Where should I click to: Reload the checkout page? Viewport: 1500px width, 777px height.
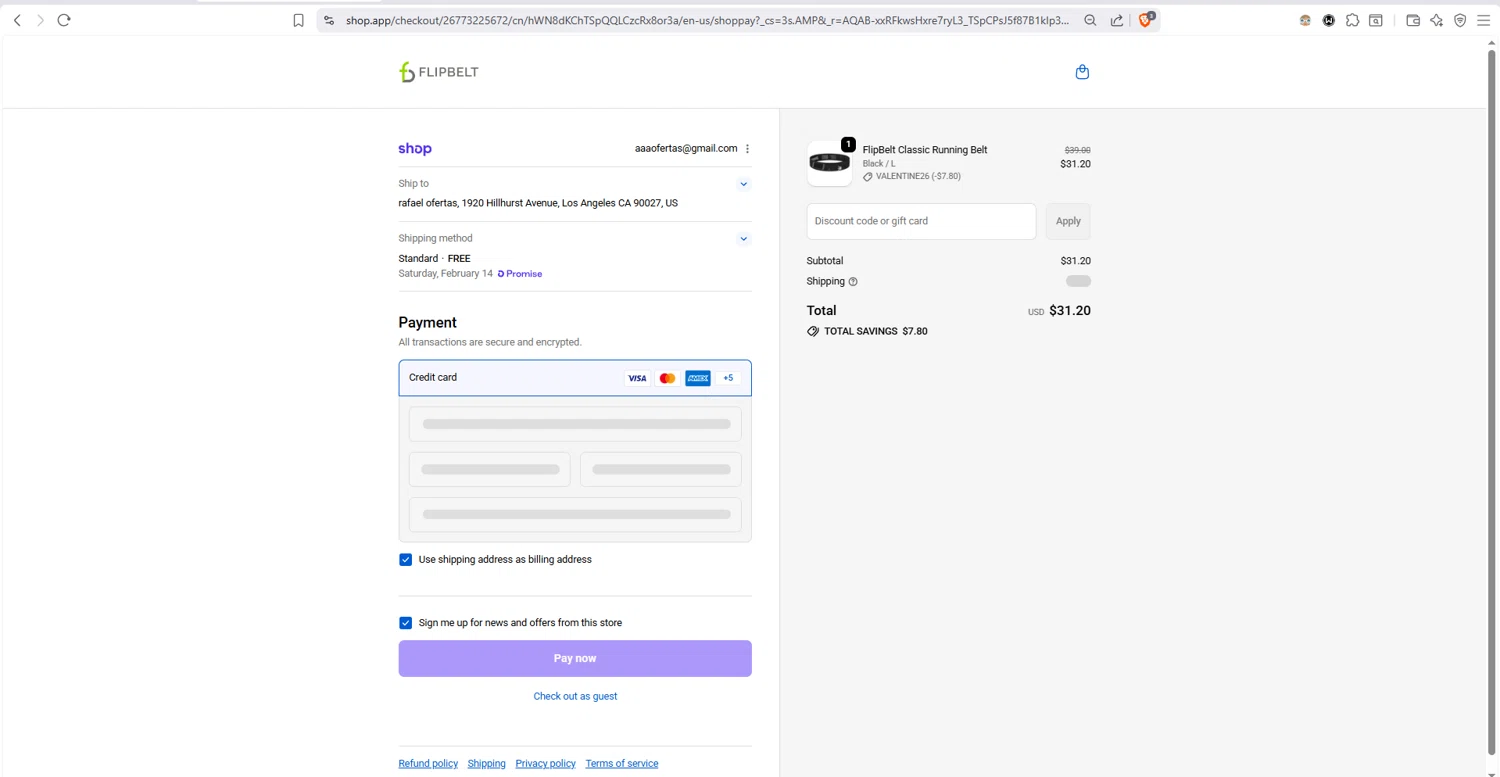point(64,20)
